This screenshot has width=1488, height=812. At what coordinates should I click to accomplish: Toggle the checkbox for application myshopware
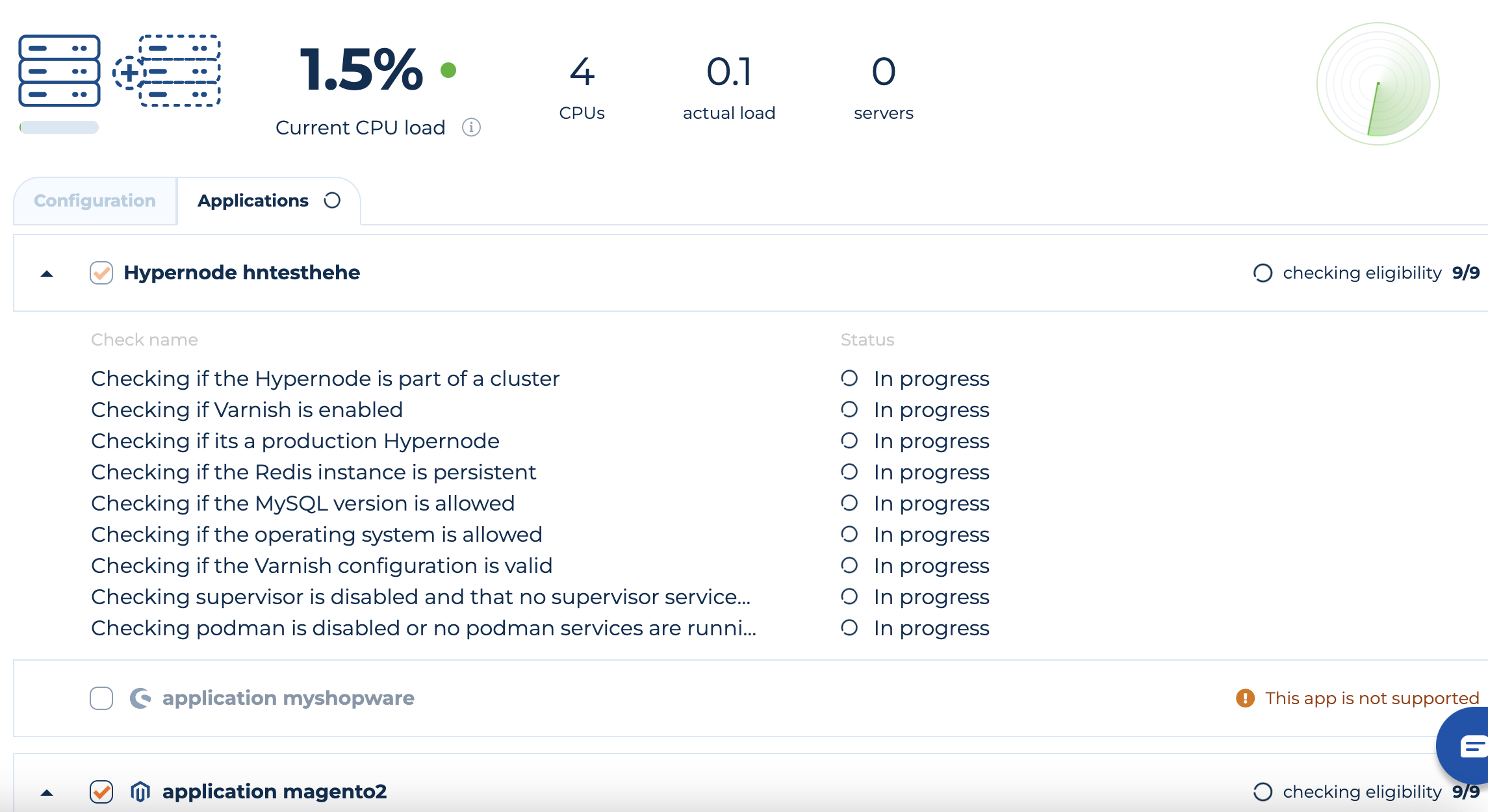[101, 698]
